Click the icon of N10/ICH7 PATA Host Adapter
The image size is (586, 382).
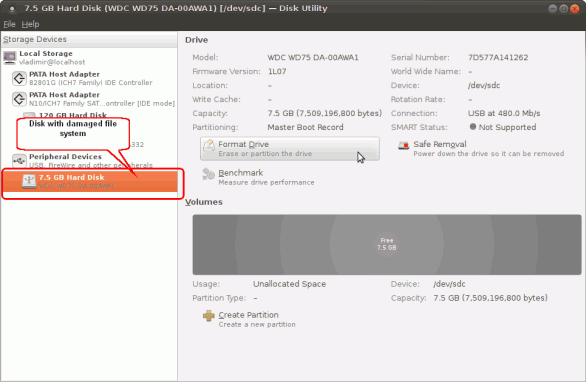pos(19,99)
